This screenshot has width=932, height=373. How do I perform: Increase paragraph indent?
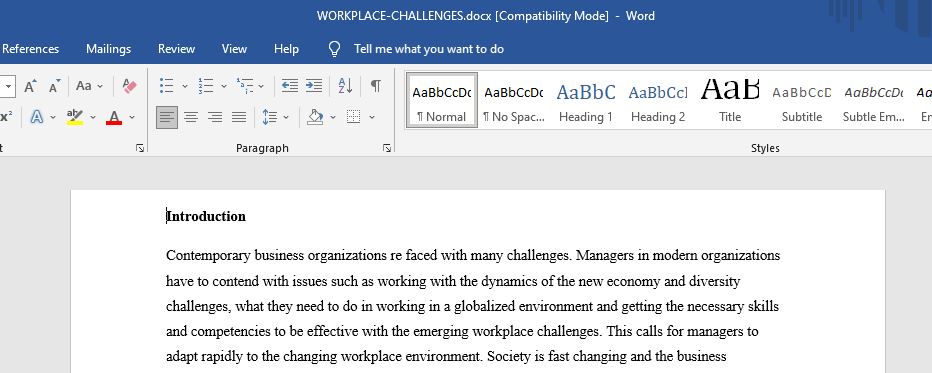click(314, 86)
